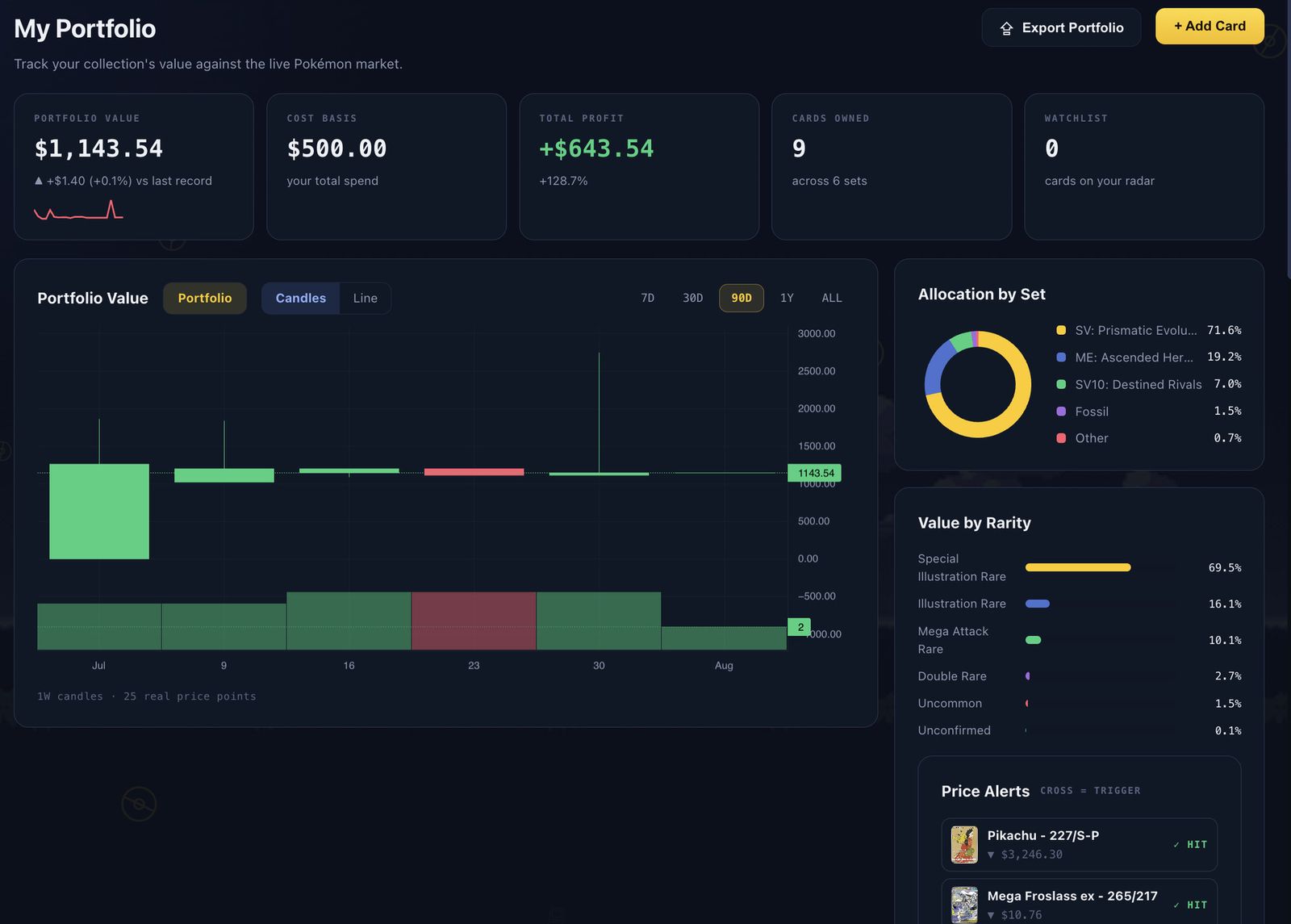1291x924 pixels.
Task: Open the Mega Froslass ex card thumbnail
Action: [x=964, y=905]
